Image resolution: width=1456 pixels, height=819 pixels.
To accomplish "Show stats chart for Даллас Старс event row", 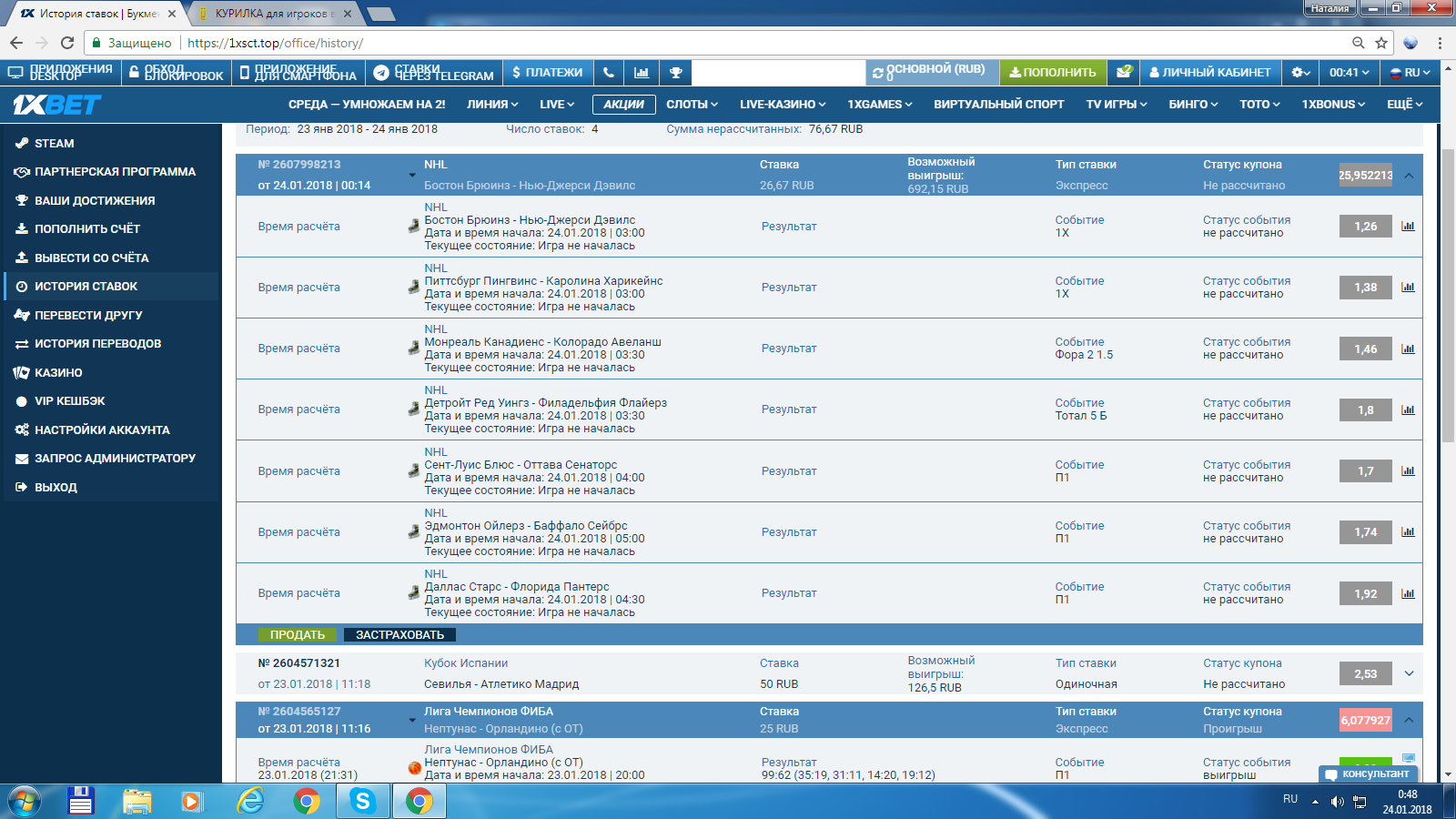I will click(x=1408, y=593).
